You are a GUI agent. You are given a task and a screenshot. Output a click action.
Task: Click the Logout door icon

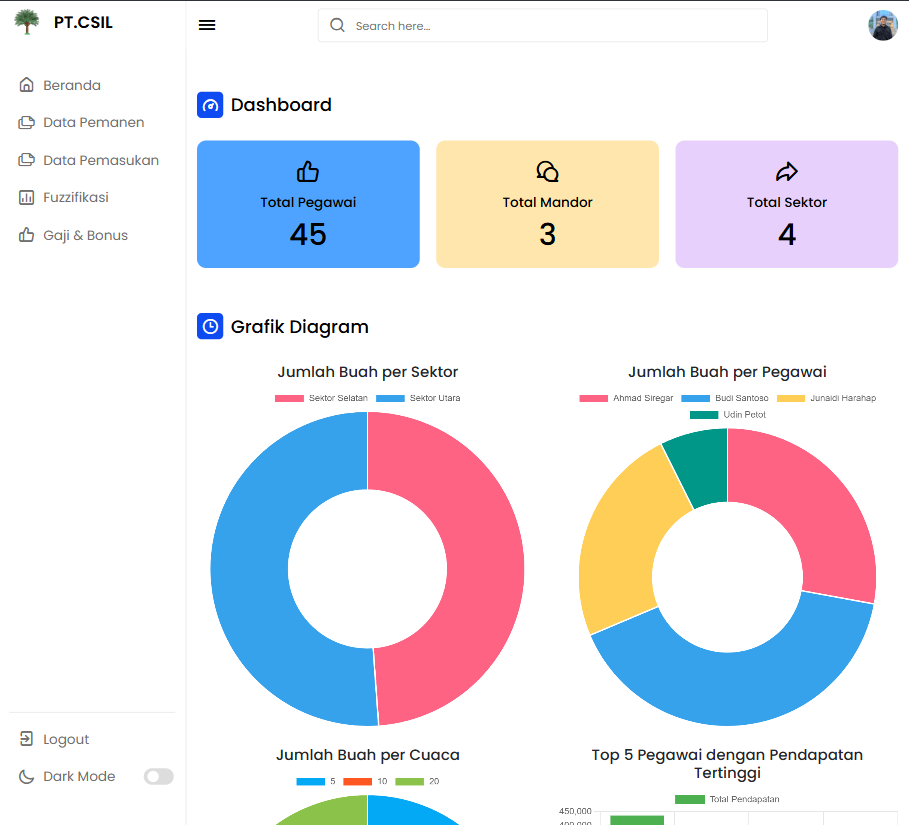click(x=26, y=739)
